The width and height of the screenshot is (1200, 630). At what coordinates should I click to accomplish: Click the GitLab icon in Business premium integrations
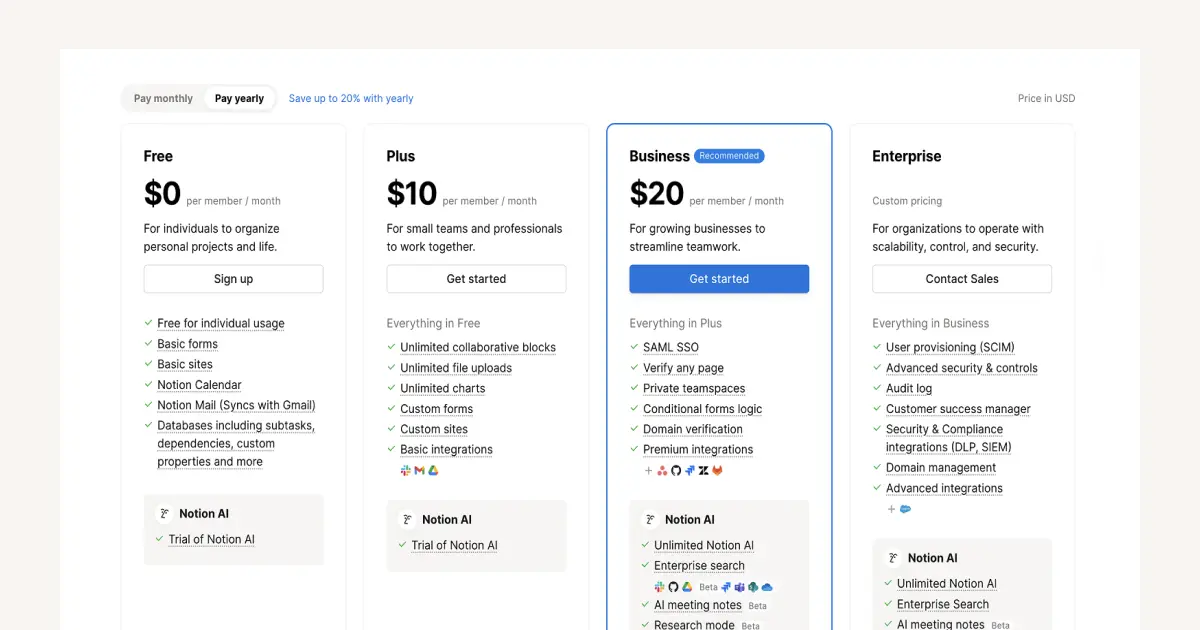(718, 470)
